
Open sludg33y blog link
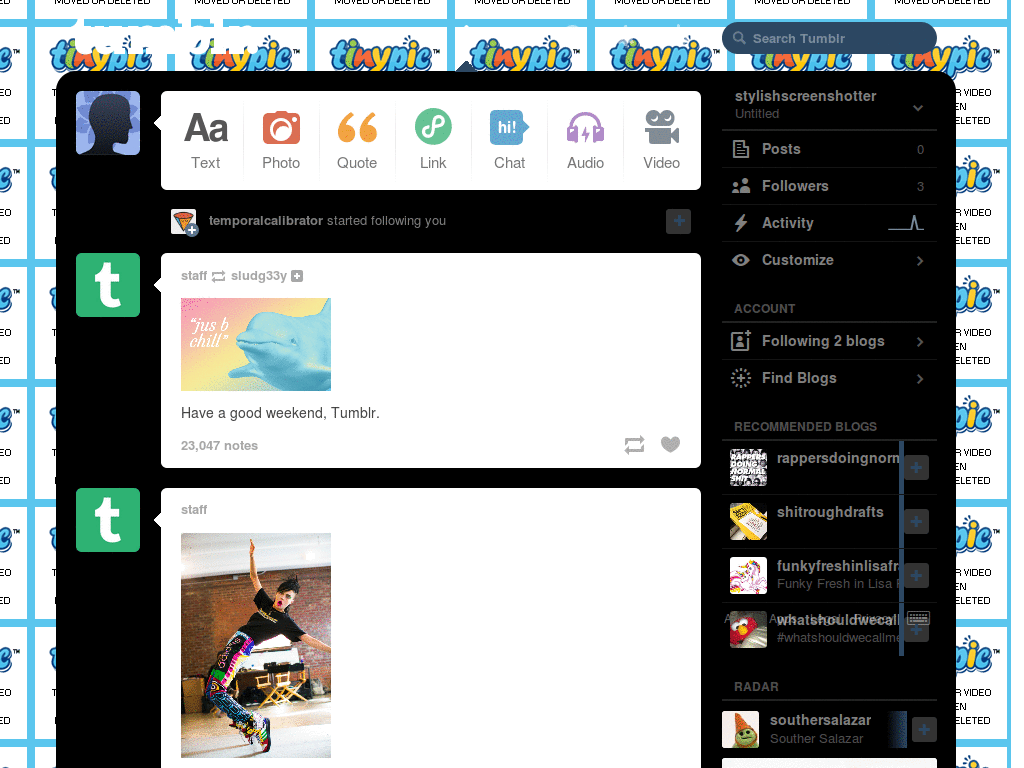click(259, 276)
